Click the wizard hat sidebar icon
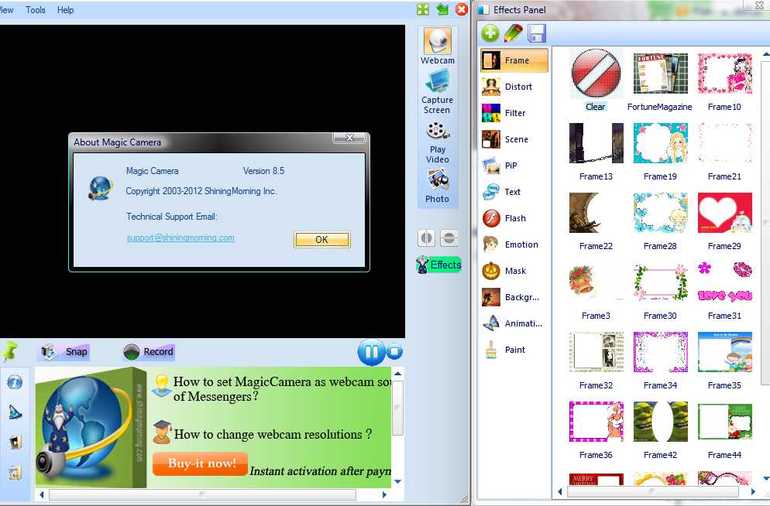This screenshot has width=770, height=506. 15,412
